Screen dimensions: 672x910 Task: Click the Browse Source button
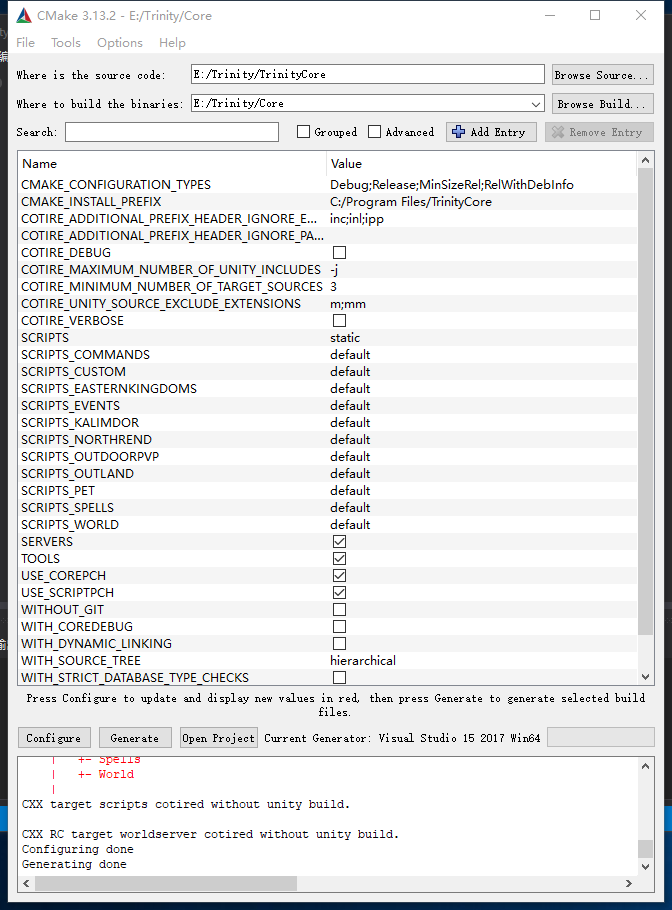pos(602,75)
